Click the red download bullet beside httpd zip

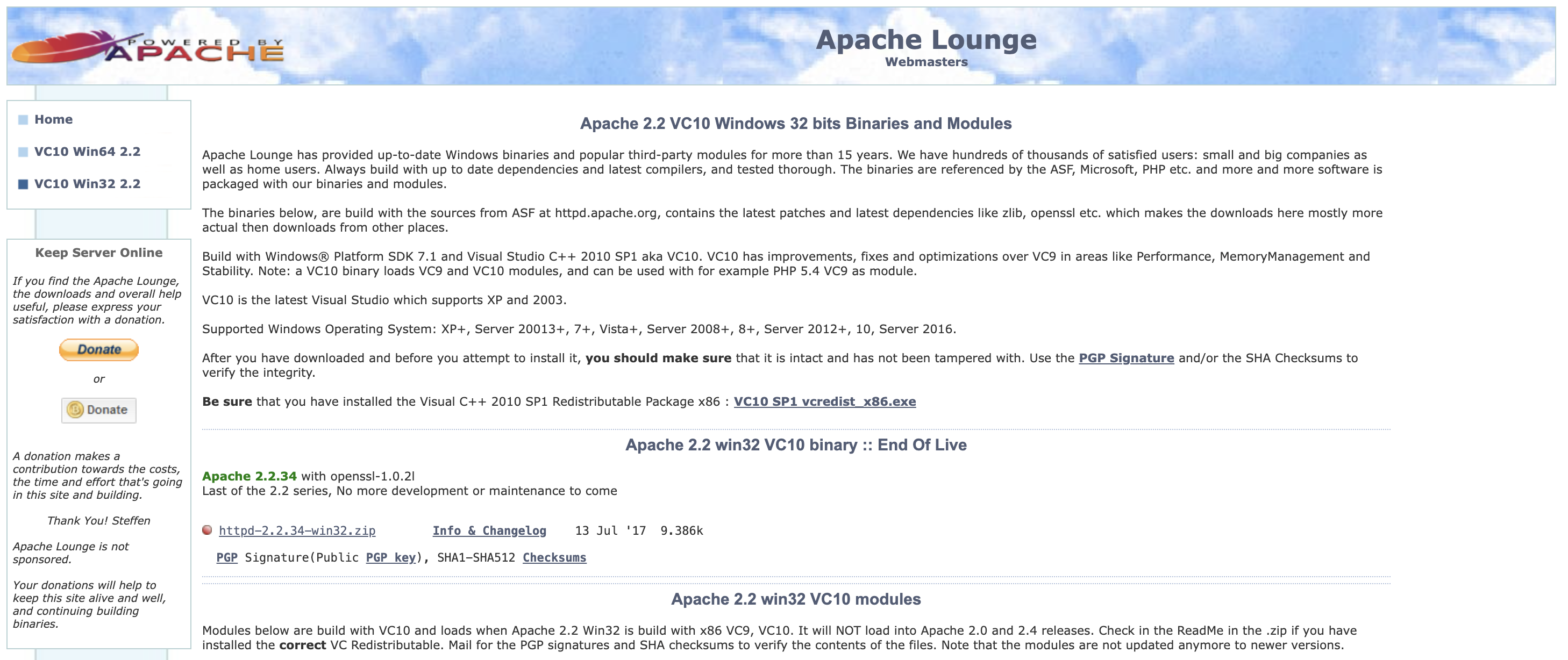[x=207, y=530]
